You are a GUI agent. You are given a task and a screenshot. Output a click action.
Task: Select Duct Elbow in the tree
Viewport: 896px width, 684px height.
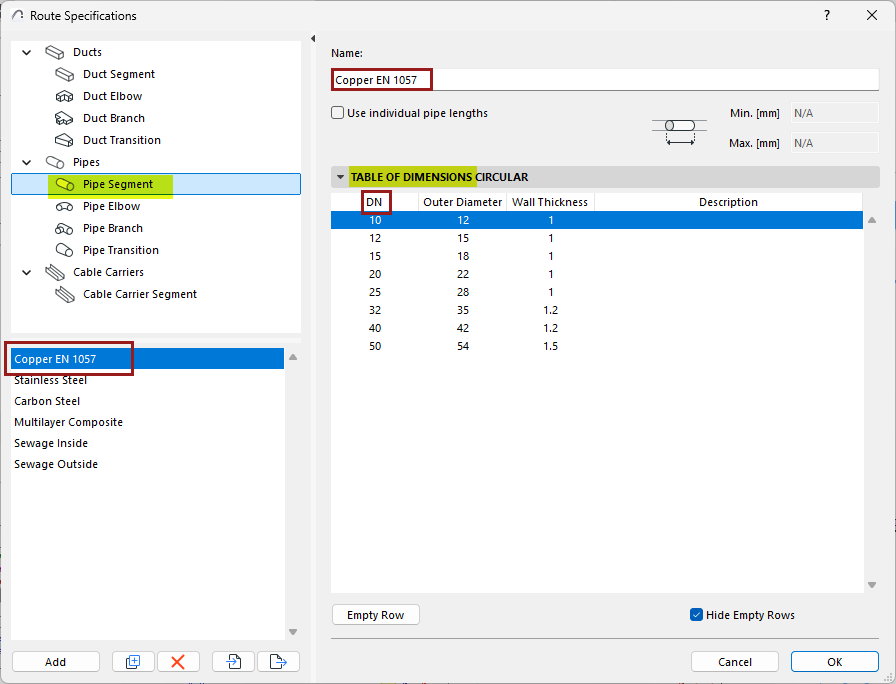point(113,97)
